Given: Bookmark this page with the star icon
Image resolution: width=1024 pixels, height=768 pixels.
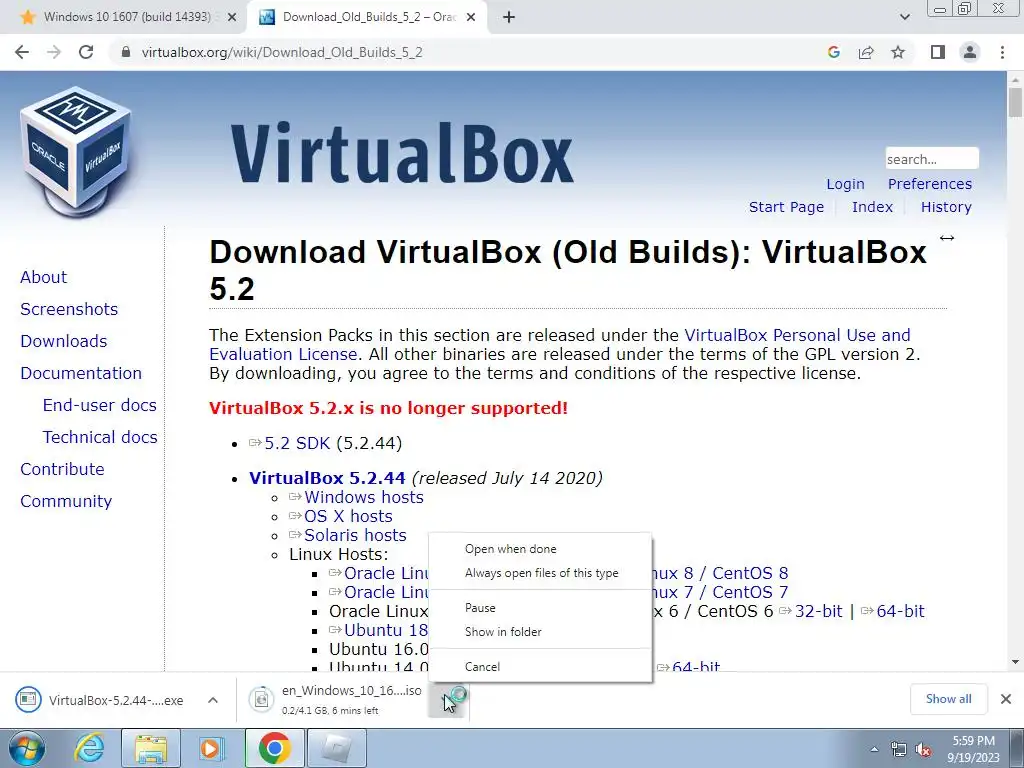Looking at the screenshot, I should click(898, 52).
